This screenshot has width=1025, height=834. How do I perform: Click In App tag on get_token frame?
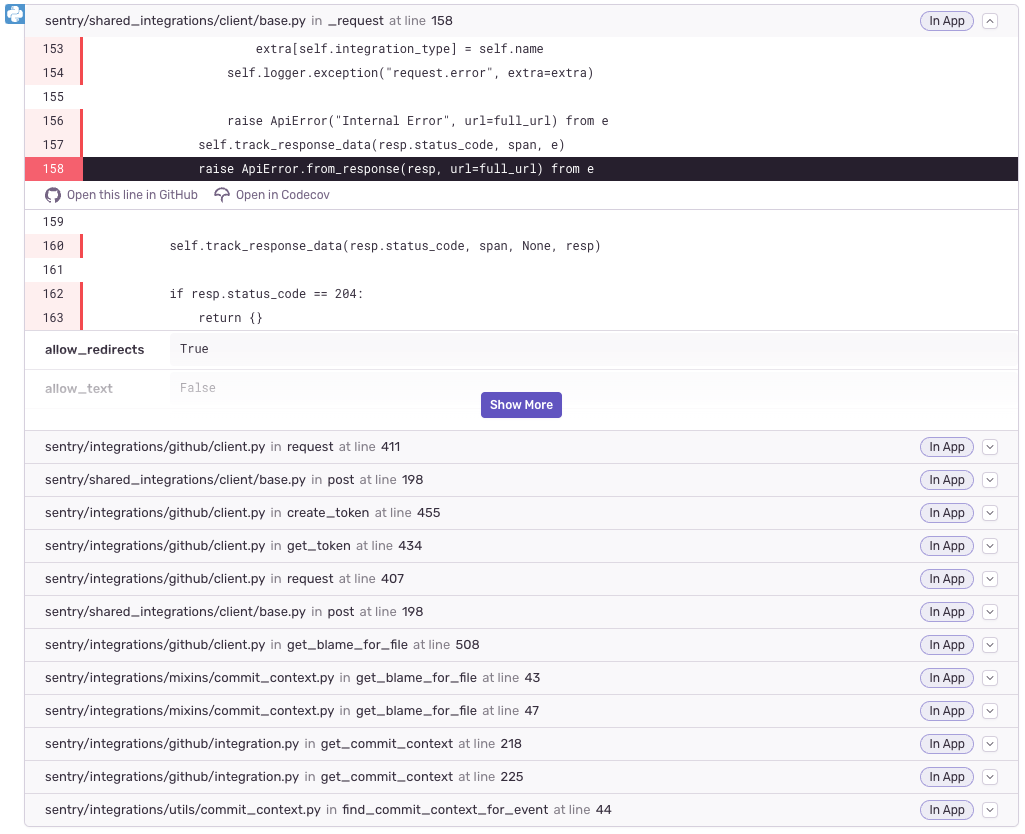click(x=947, y=546)
